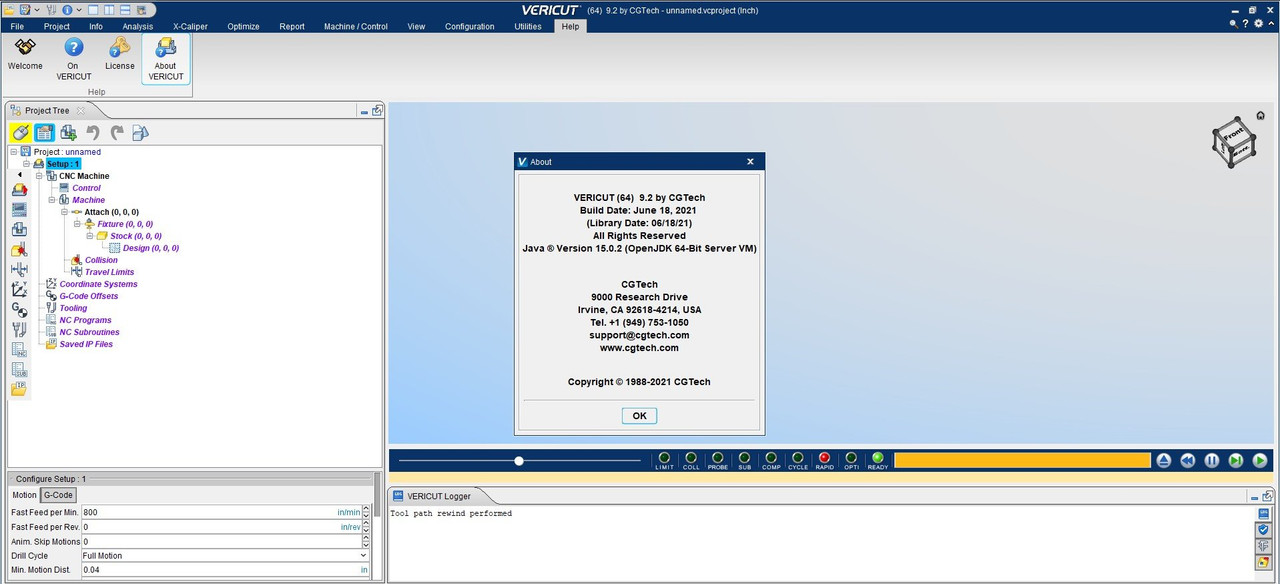Image resolution: width=1280 pixels, height=584 pixels.
Task: Click the Rewind playback button
Action: [x=1188, y=461]
